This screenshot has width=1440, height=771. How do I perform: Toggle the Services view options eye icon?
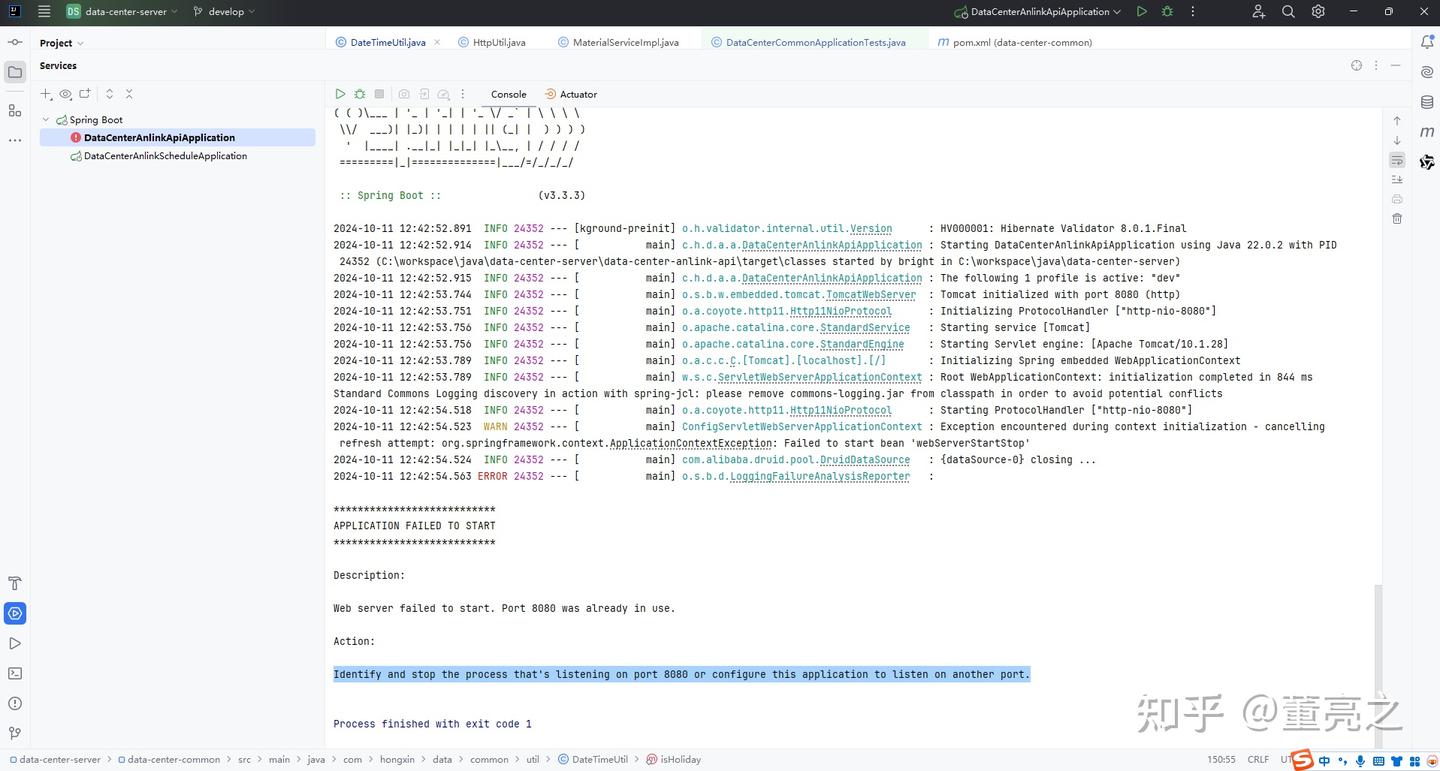pos(65,94)
